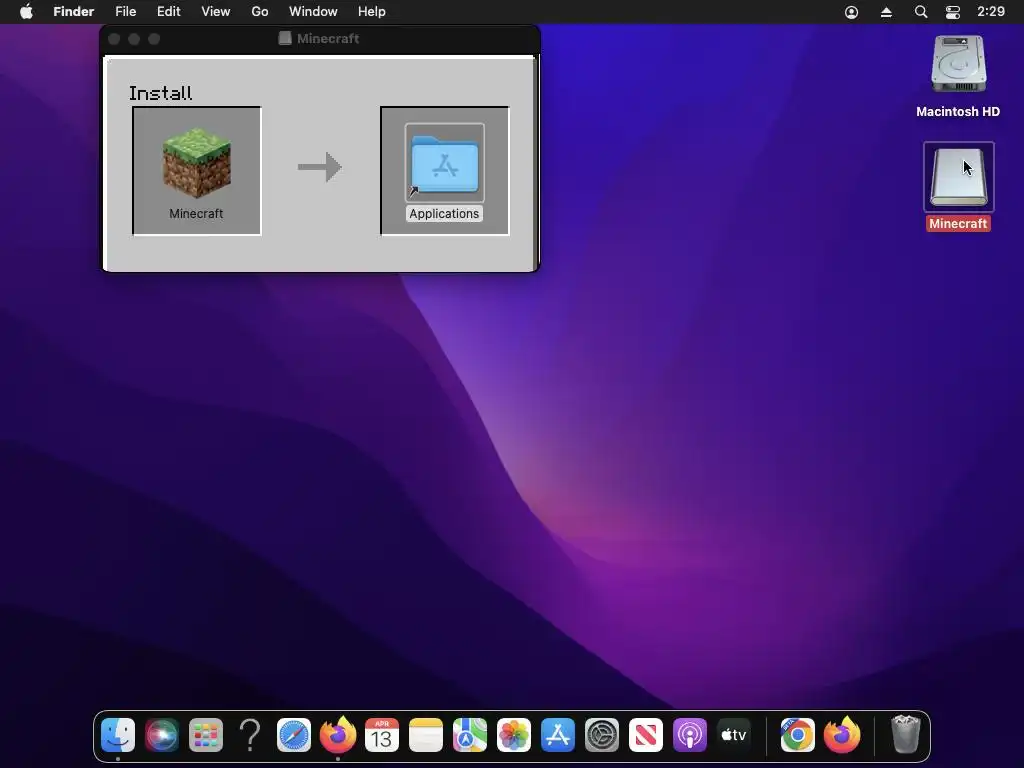The width and height of the screenshot is (1024, 768).
Task: Open the Go menu
Action: [x=260, y=12]
